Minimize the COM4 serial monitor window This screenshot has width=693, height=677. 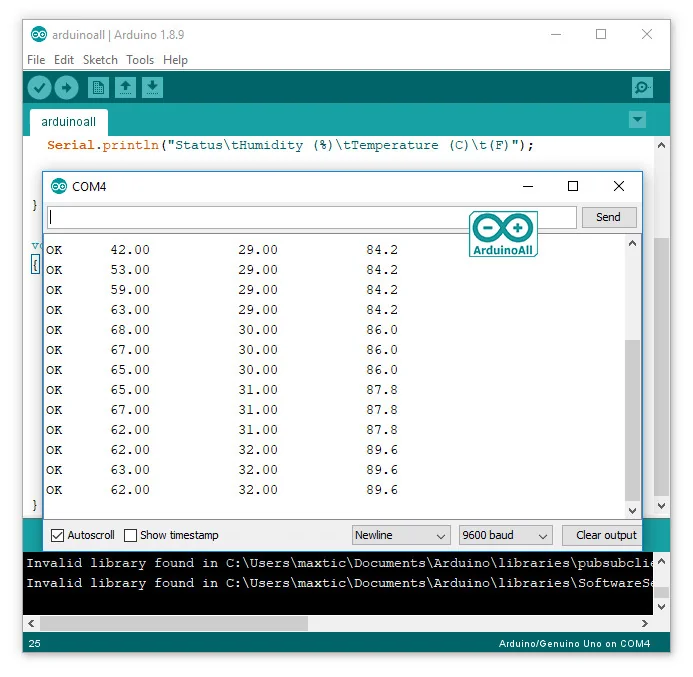tap(528, 186)
